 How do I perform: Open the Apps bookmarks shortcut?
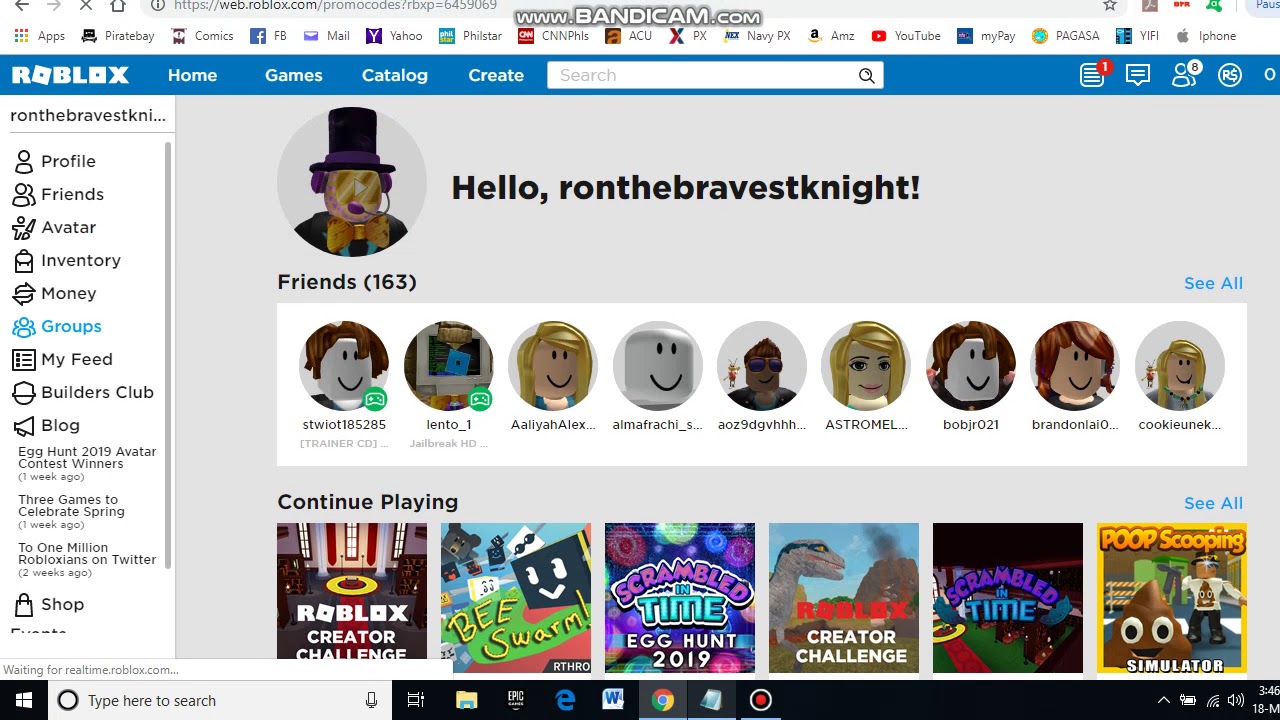coord(40,36)
